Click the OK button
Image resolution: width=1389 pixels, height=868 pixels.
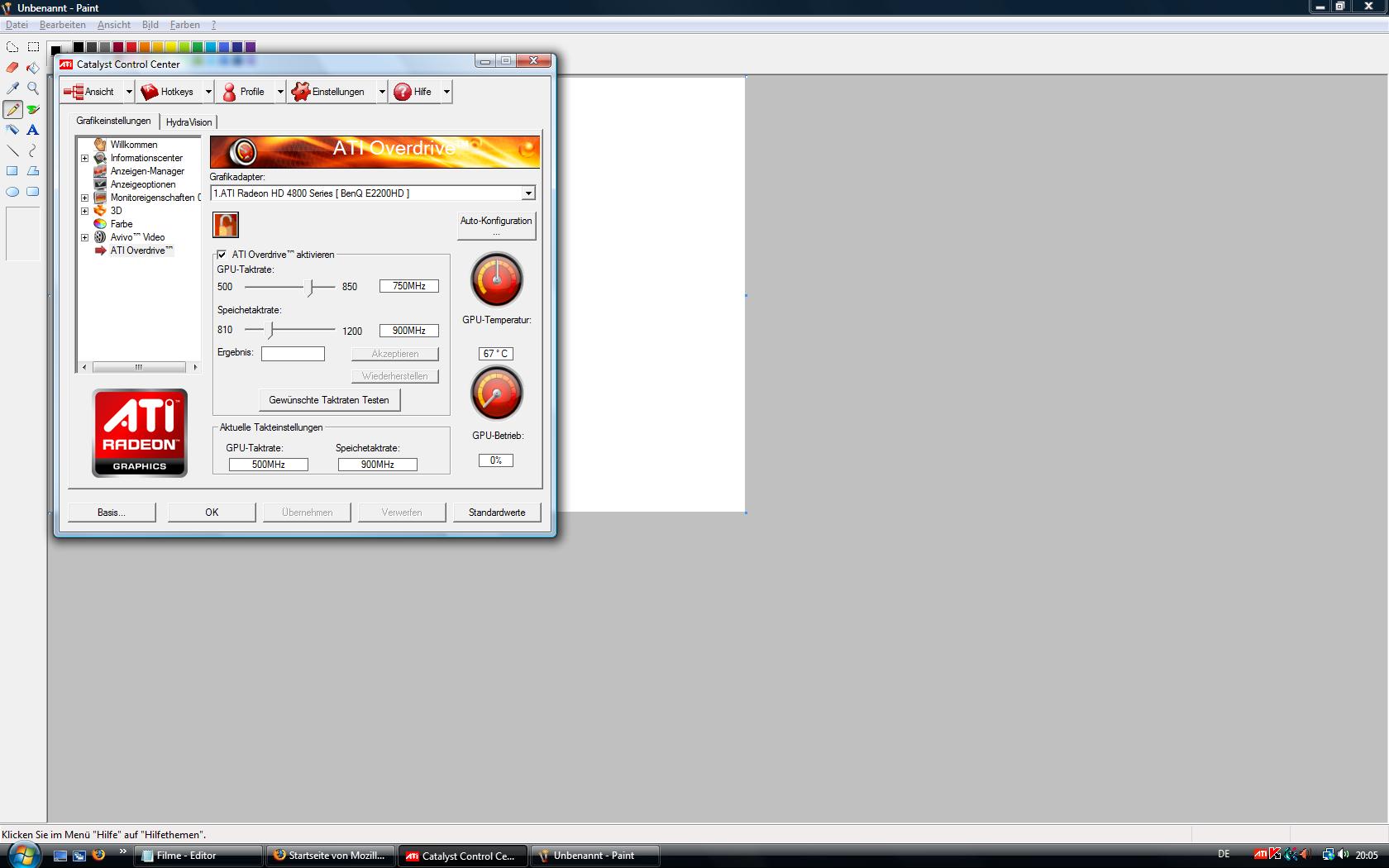212,513
